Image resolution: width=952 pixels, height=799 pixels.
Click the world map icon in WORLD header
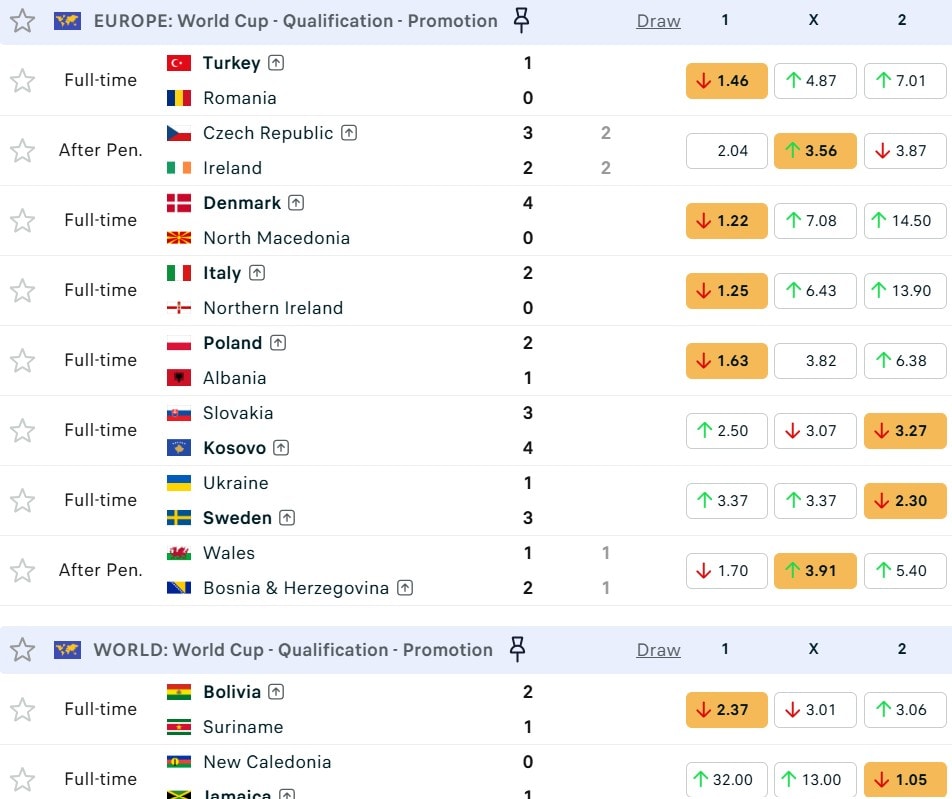coord(67,650)
